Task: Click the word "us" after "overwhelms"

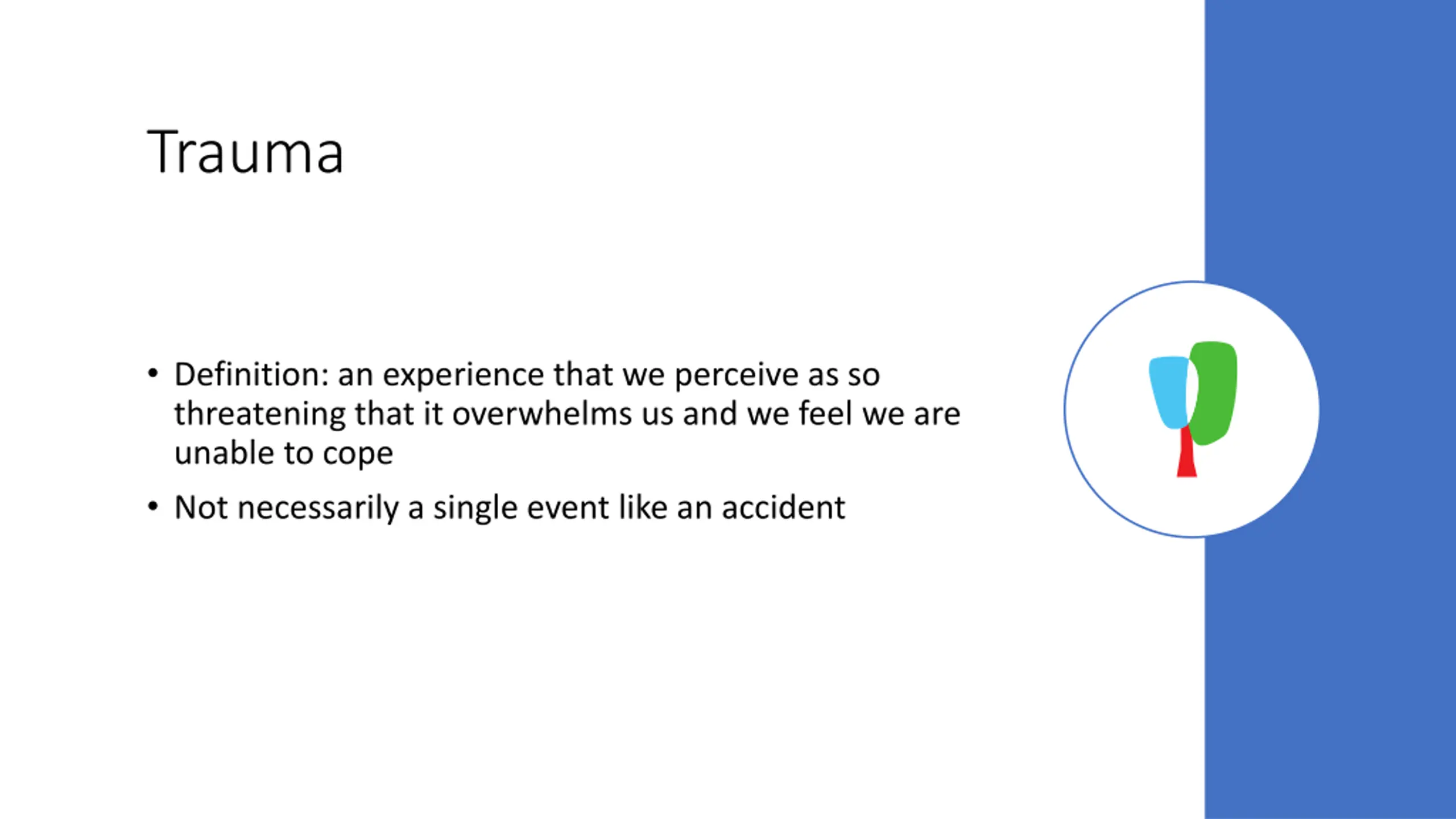Action: [x=657, y=417]
